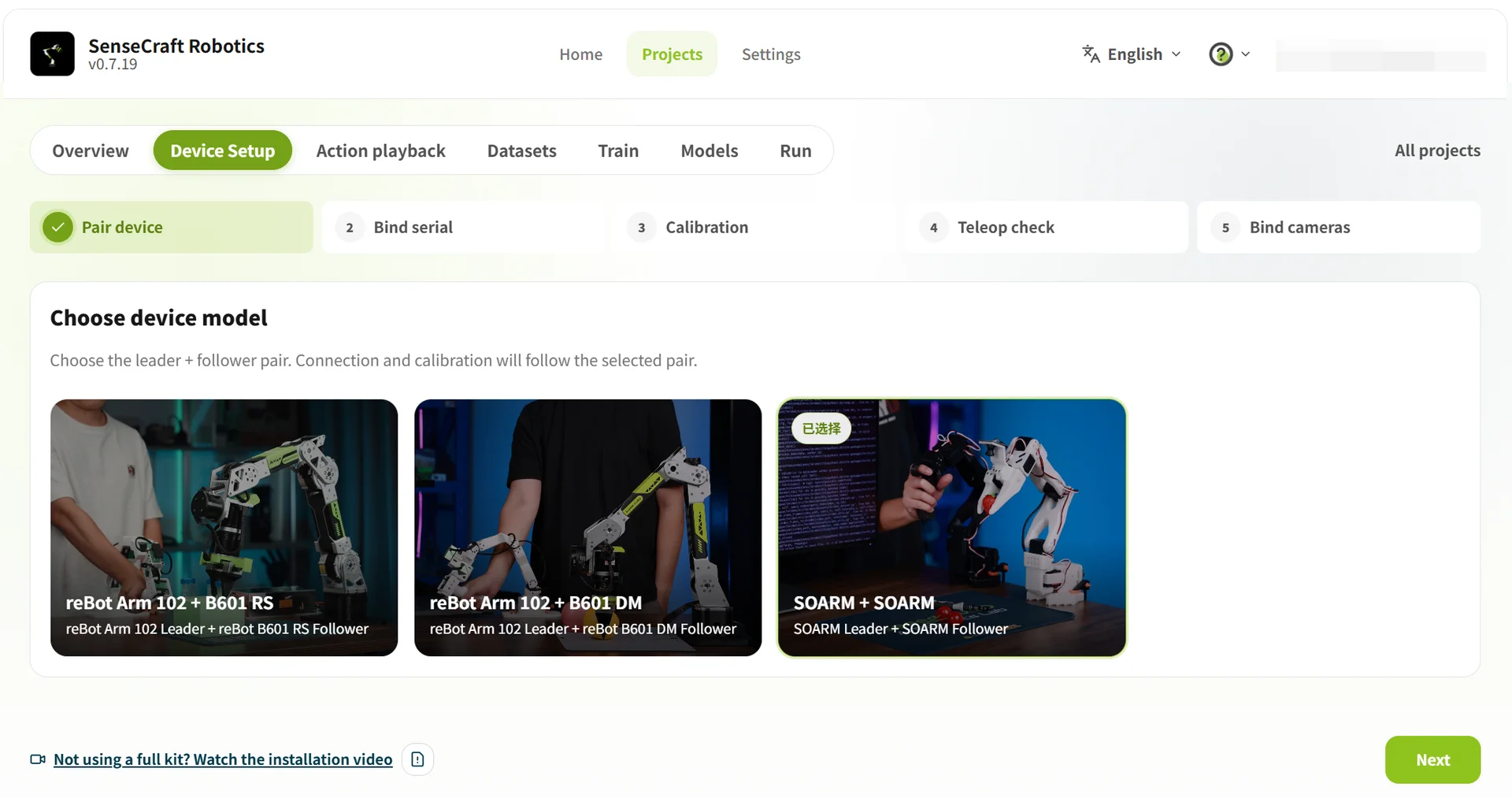
Task: Switch to the Overview tab
Action: click(91, 150)
